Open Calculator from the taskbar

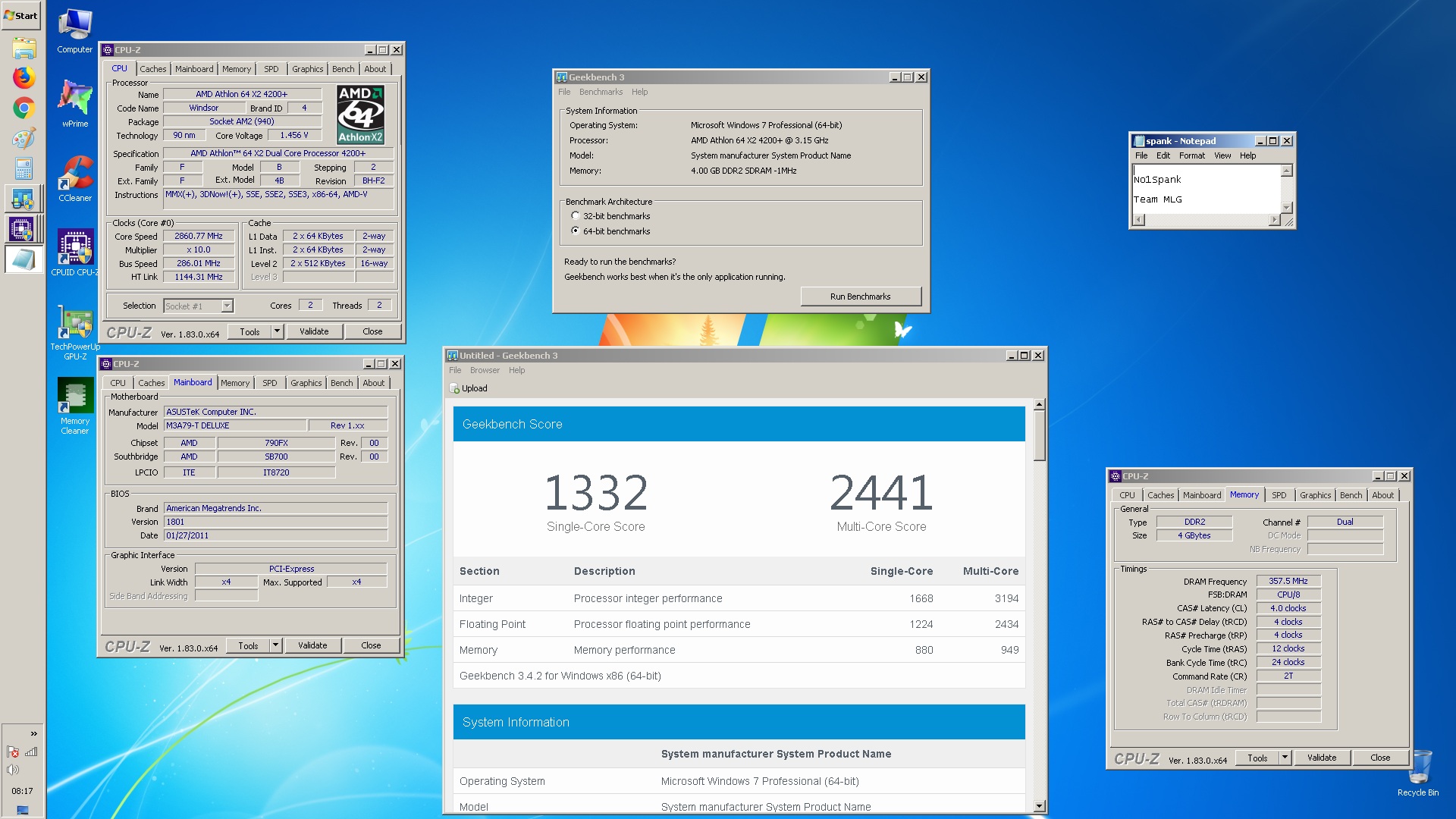24,168
